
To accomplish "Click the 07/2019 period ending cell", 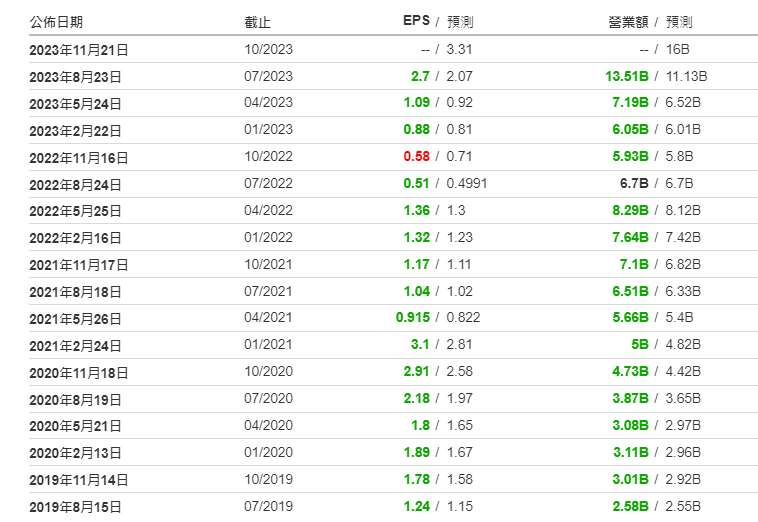I will coord(268,506).
